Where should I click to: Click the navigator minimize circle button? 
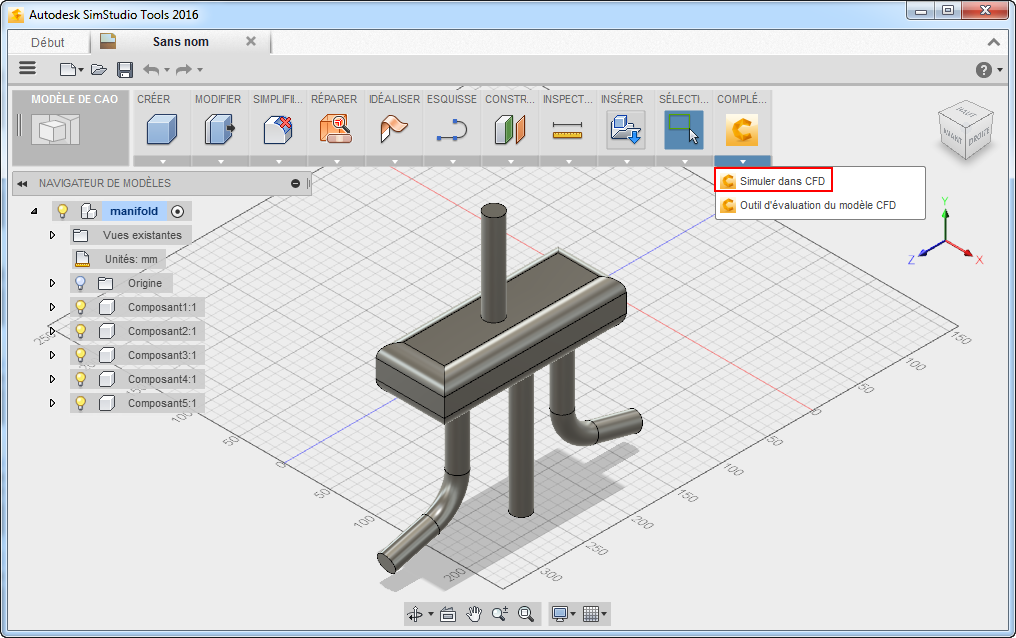295,184
